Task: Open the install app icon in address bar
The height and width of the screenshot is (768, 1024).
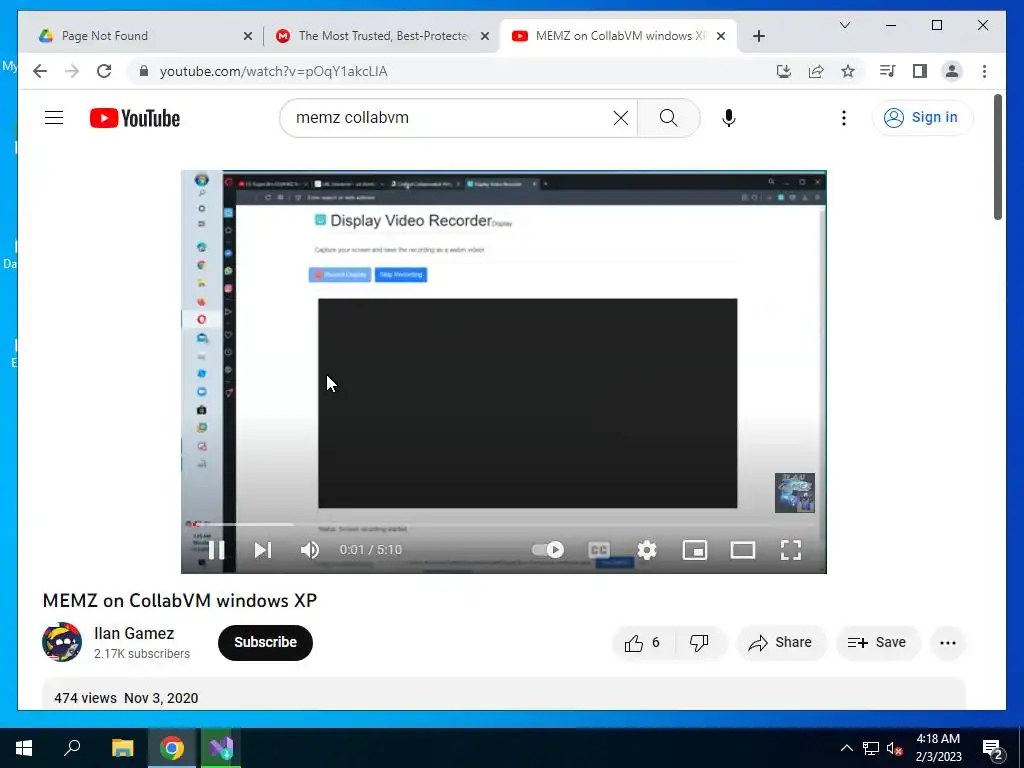Action: coord(784,71)
